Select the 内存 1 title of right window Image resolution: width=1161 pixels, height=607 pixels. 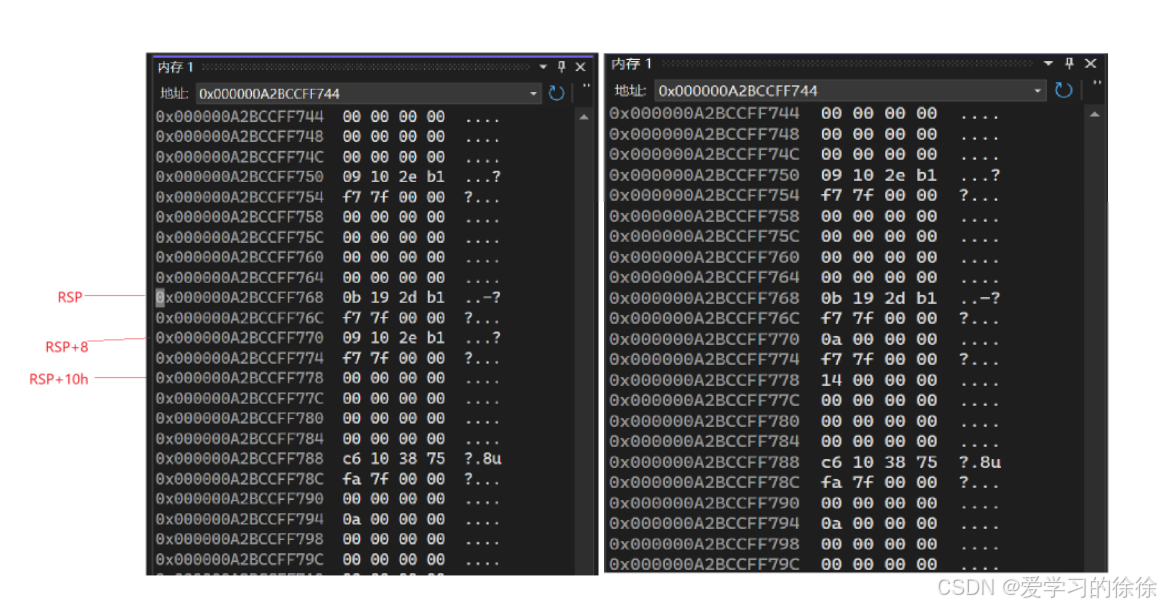point(632,64)
